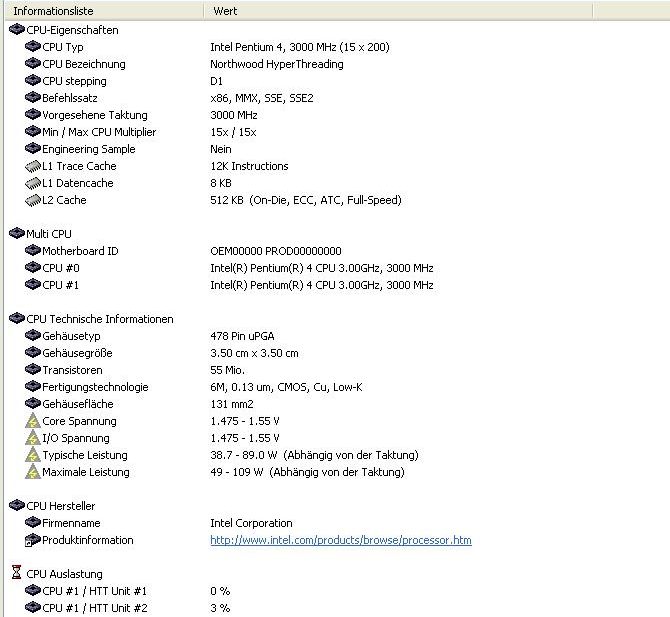
Task: Click the Gehäusetyp chip icon
Action: pos(32,335)
